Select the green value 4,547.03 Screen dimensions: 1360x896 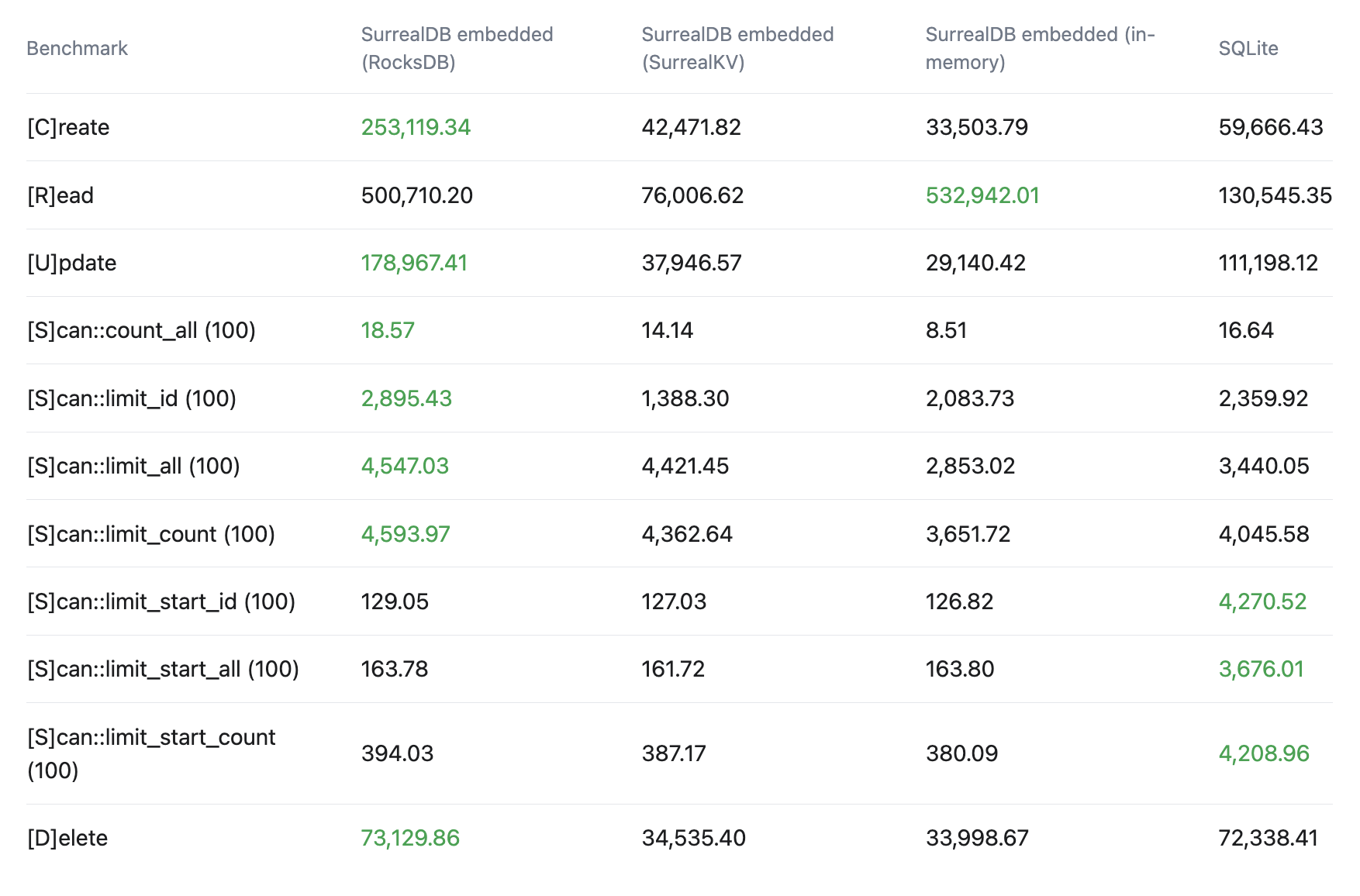pyautogui.click(x=405, y=466)
